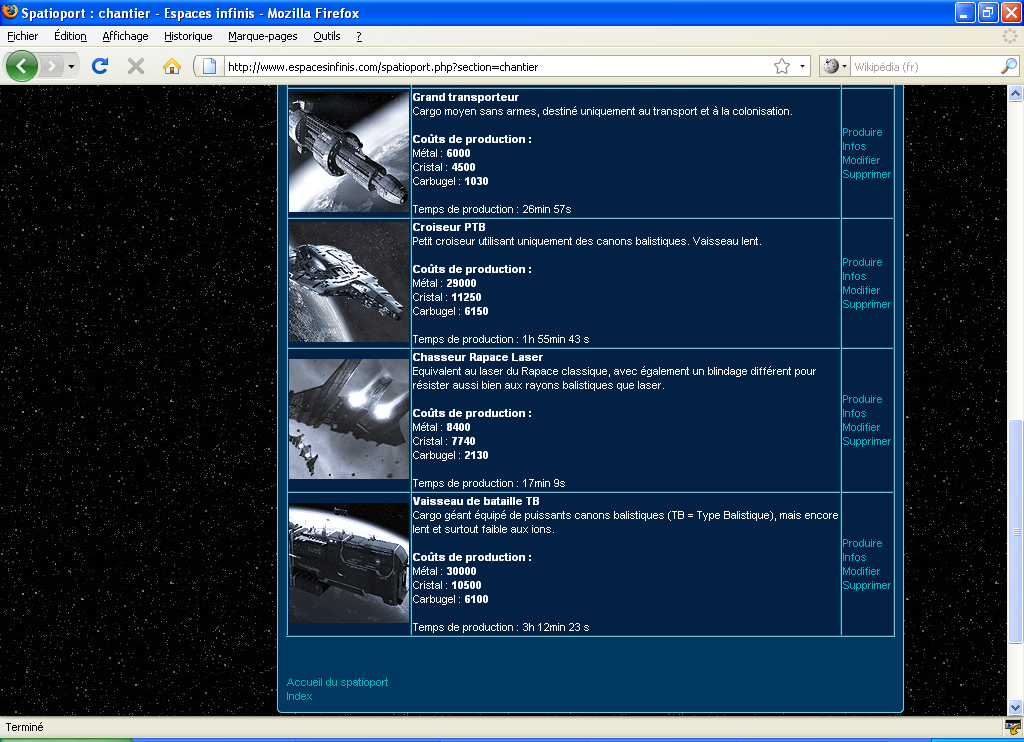The image size is (1024, 742).
Task: Open the Index link
Action: (x=299, y=696)
